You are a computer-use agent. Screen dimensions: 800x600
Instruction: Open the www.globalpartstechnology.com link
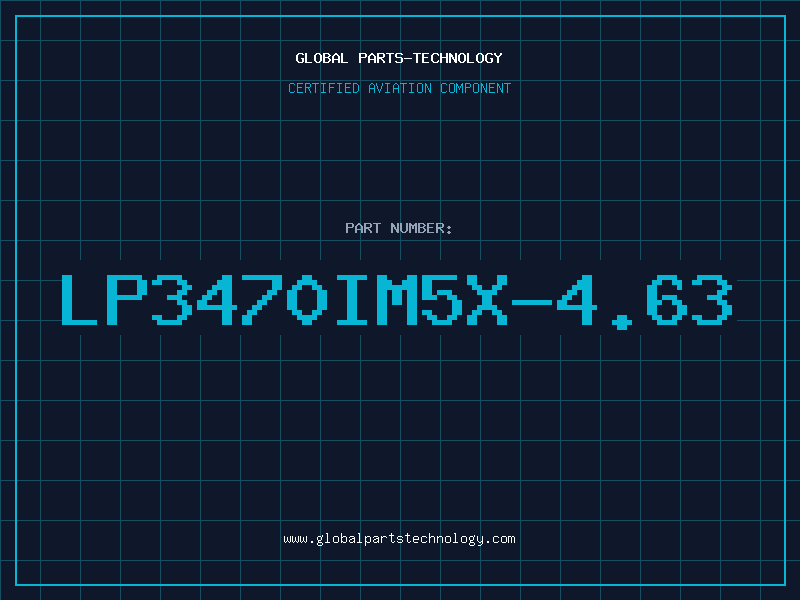(399, 539)
